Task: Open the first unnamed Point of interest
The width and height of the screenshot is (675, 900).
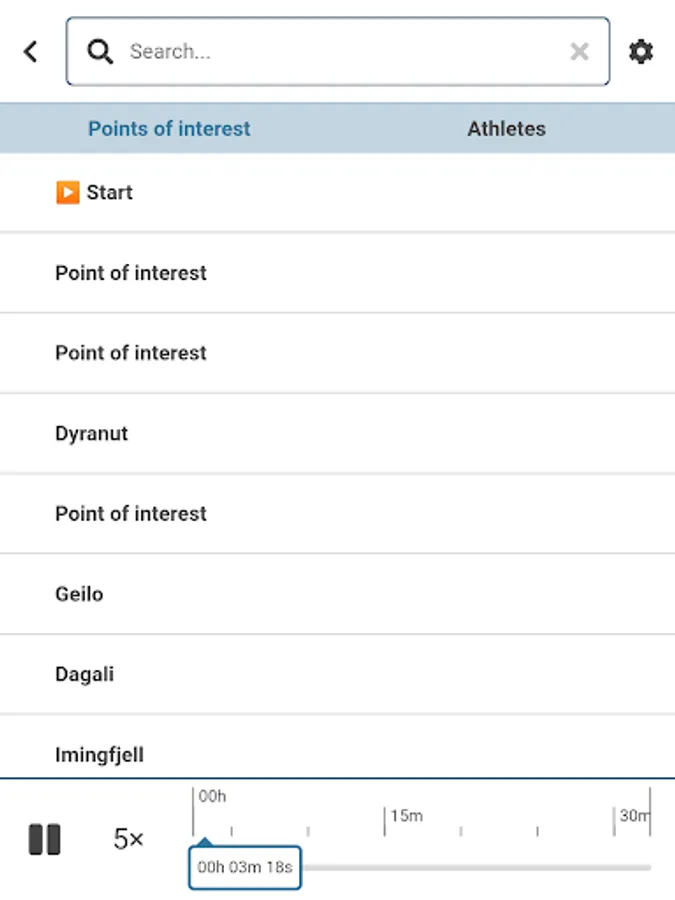Action: point(131,273)
